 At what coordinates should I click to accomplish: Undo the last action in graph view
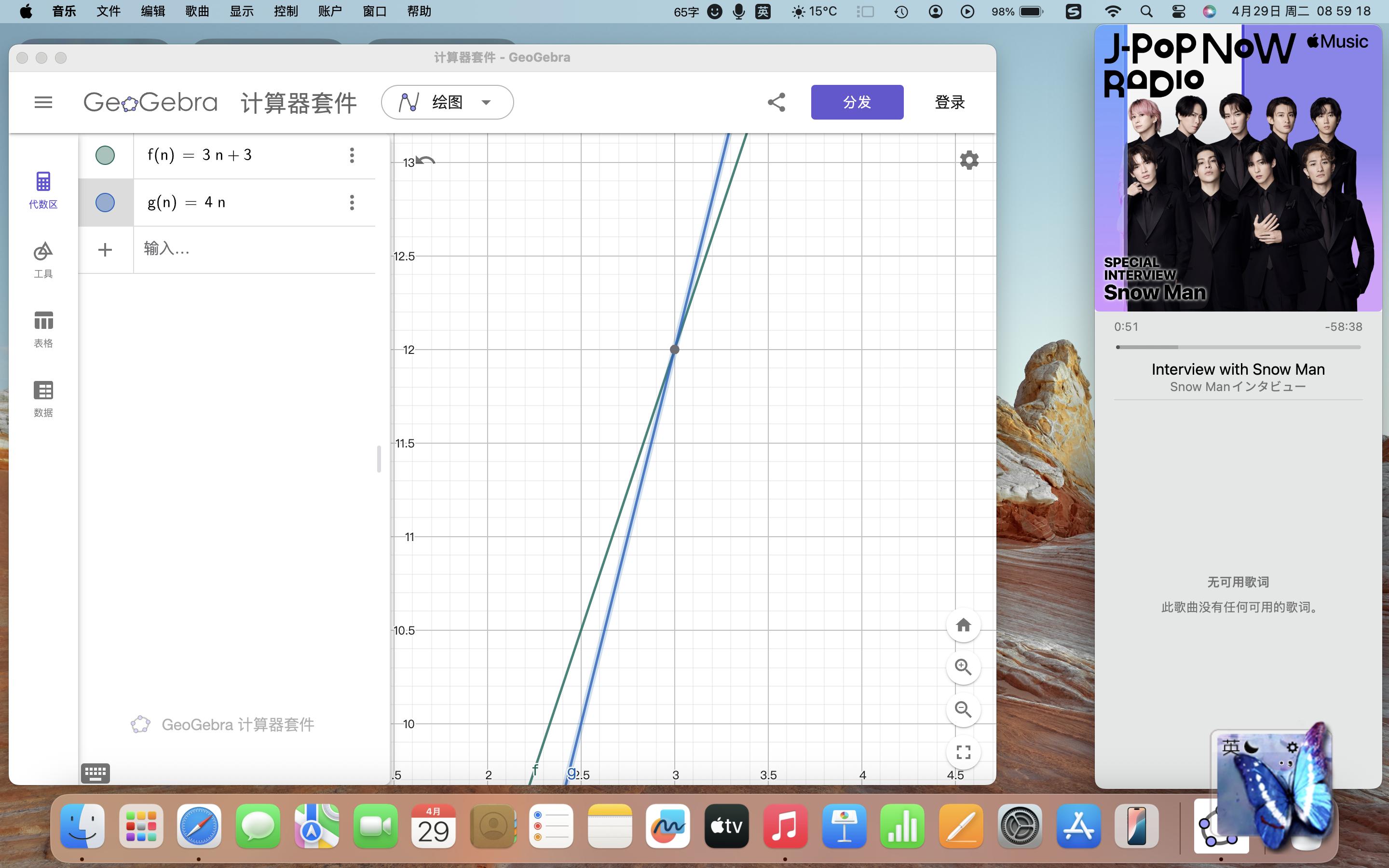tap(425, 161)
